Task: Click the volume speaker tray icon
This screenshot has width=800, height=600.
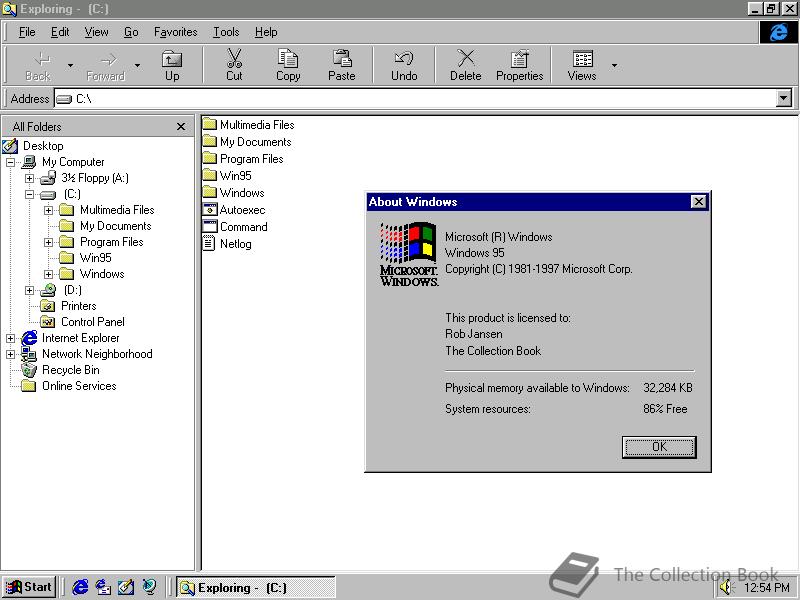Action: [725, 588]
